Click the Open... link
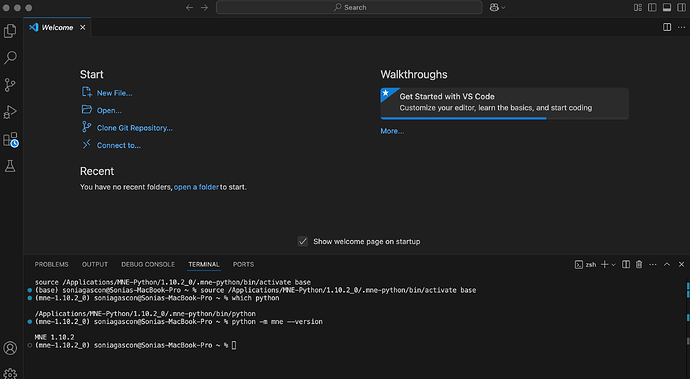The height and width of the screenshot is (379, 690). pyautogui.click(x=109, y=110)
